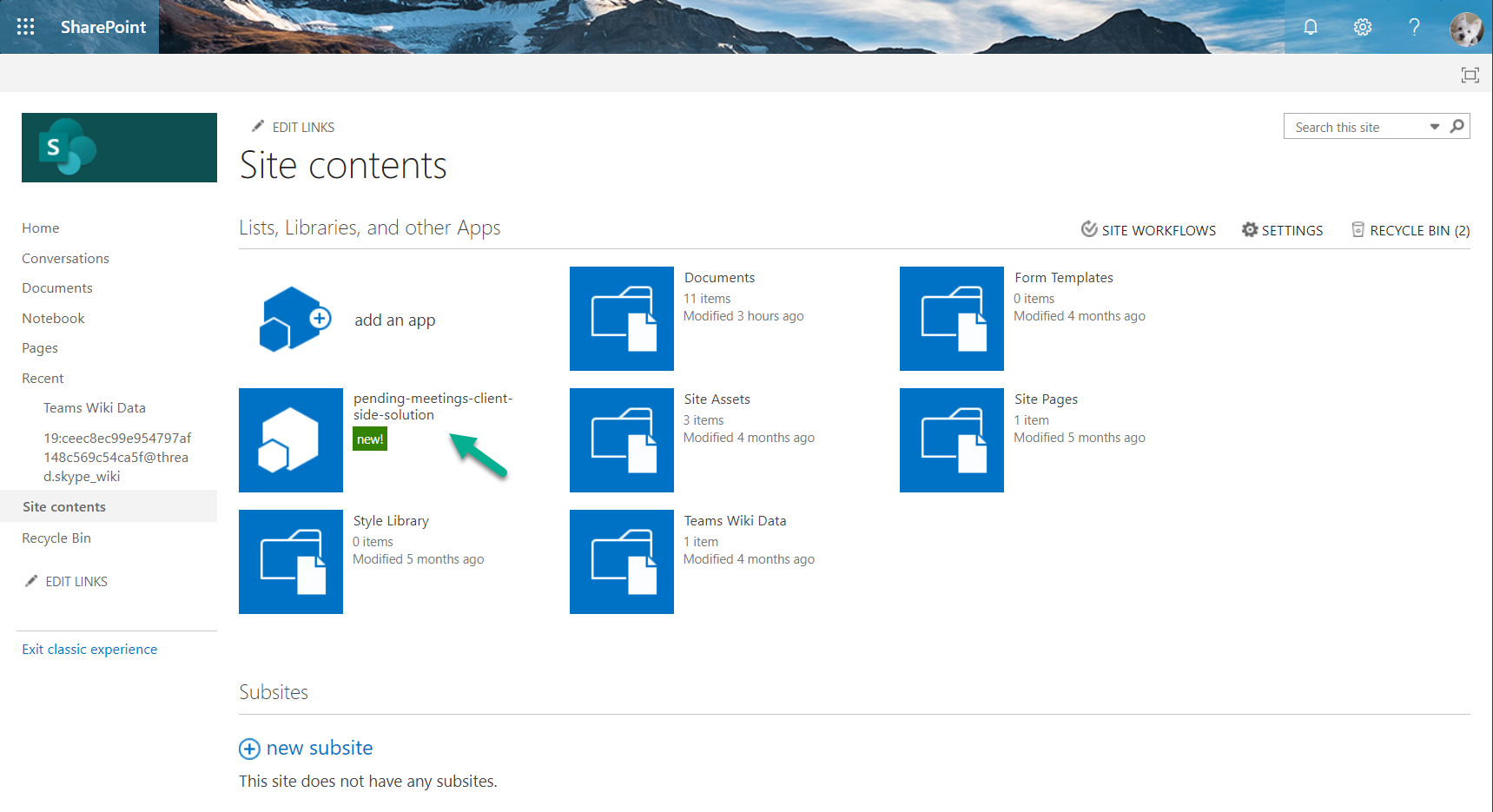Click the search magnifier icon
Image resolution: width=1493 pixels, height=812 pixels.
[1457, 127]
